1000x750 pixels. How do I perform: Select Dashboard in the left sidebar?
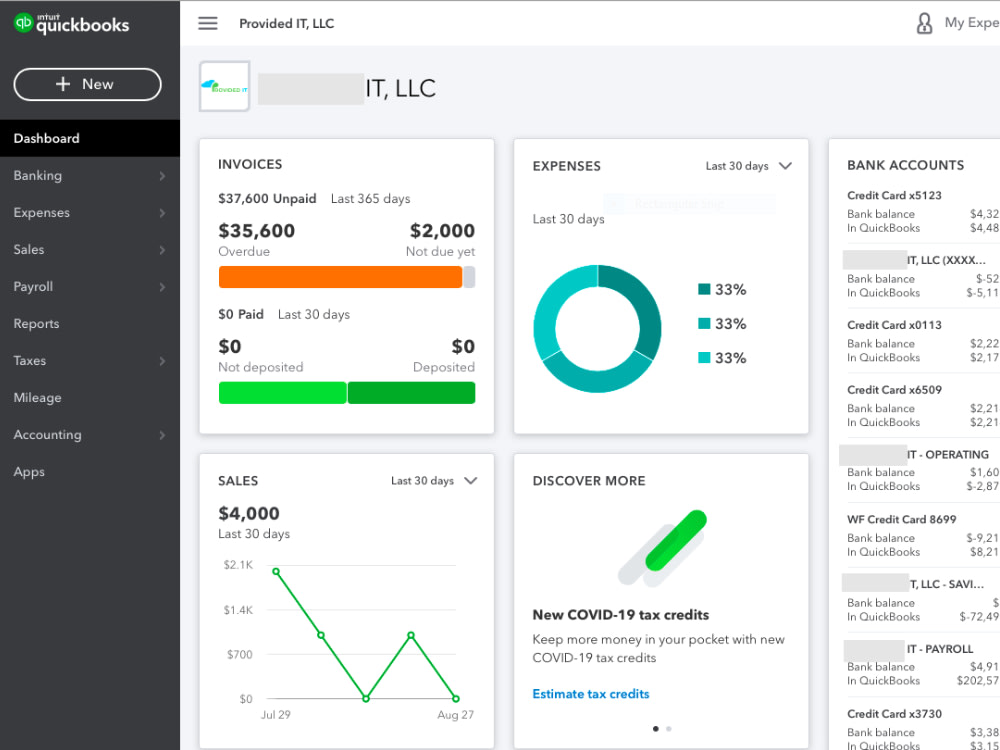click(x=44, y=138)
